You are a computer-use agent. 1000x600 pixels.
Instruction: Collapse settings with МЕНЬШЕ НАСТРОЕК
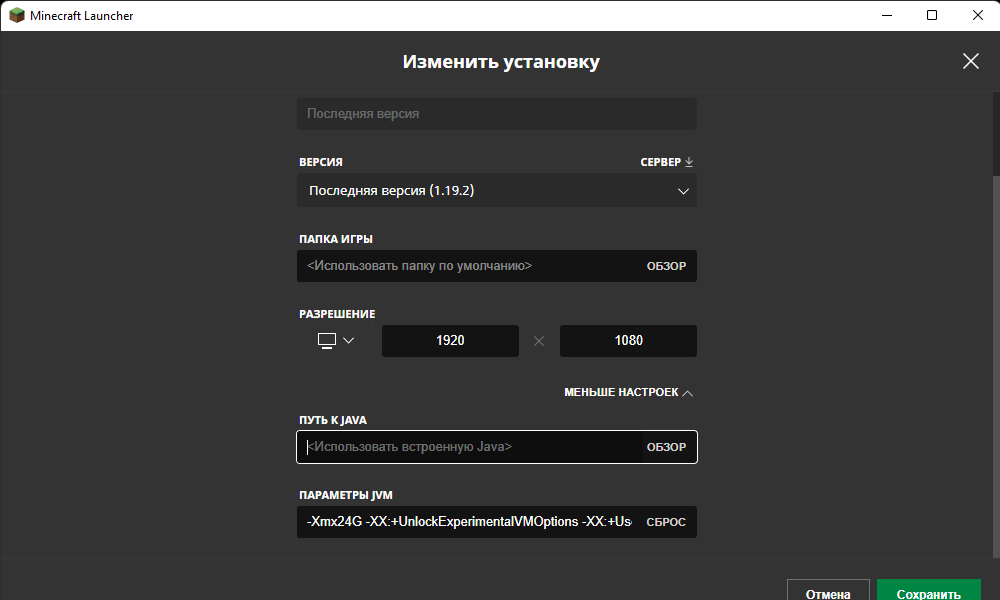[x=628, y=392]
